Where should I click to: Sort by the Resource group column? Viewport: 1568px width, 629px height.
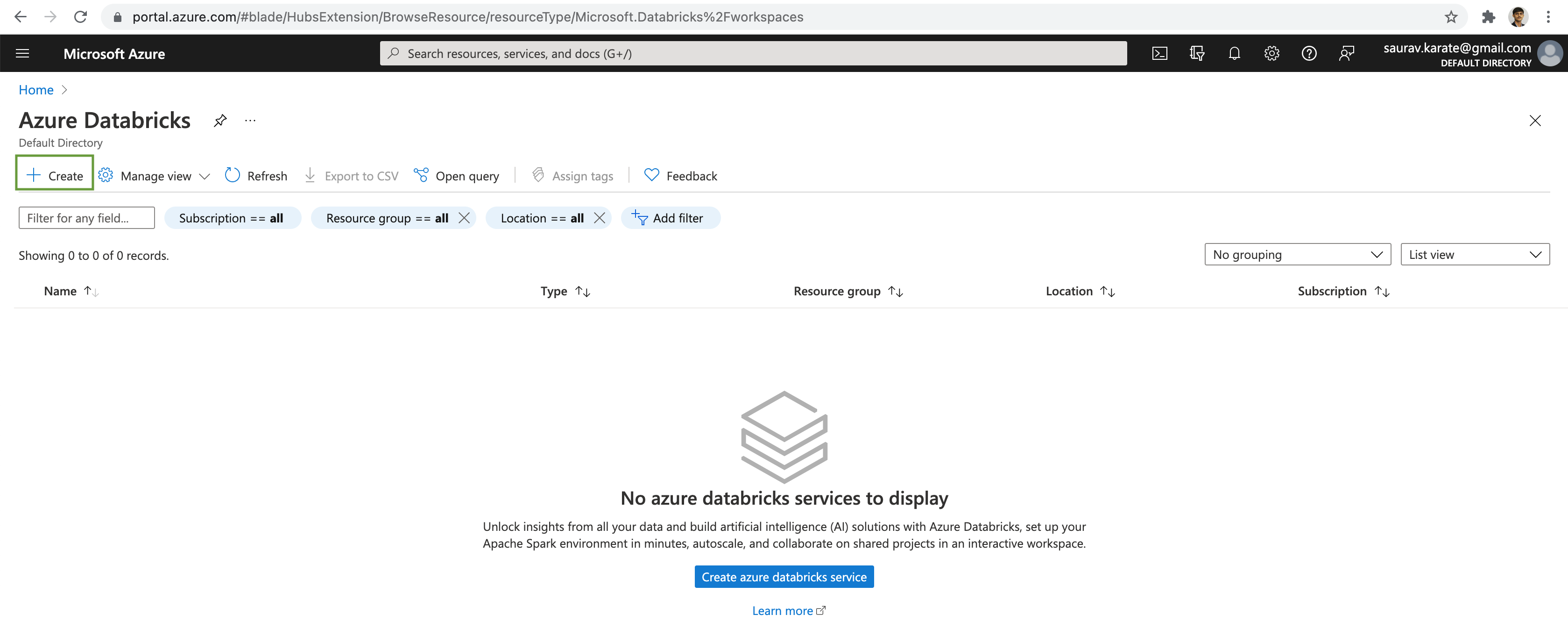(848, 291)
